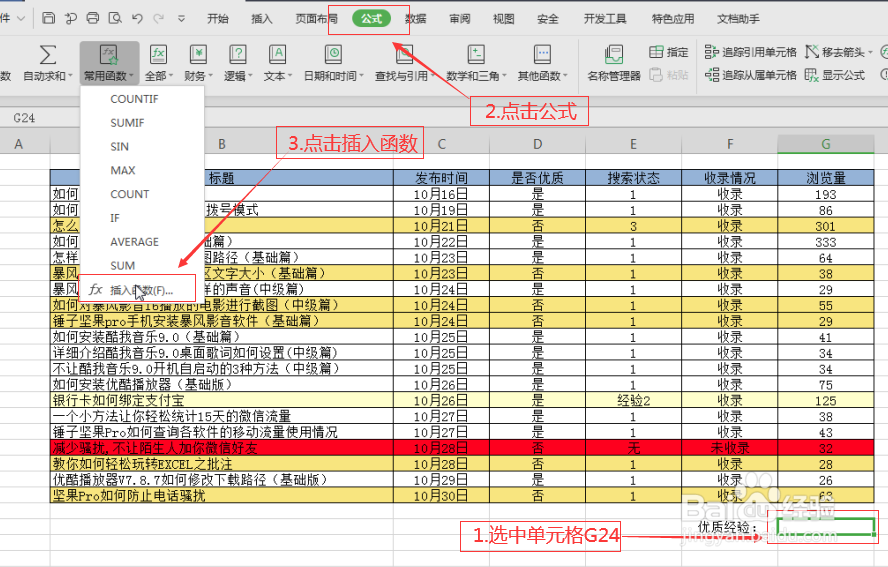Open Print Preview magnifier icon
Image resolution: width=888 pixels, height=567 pixels.
point(115,18)
